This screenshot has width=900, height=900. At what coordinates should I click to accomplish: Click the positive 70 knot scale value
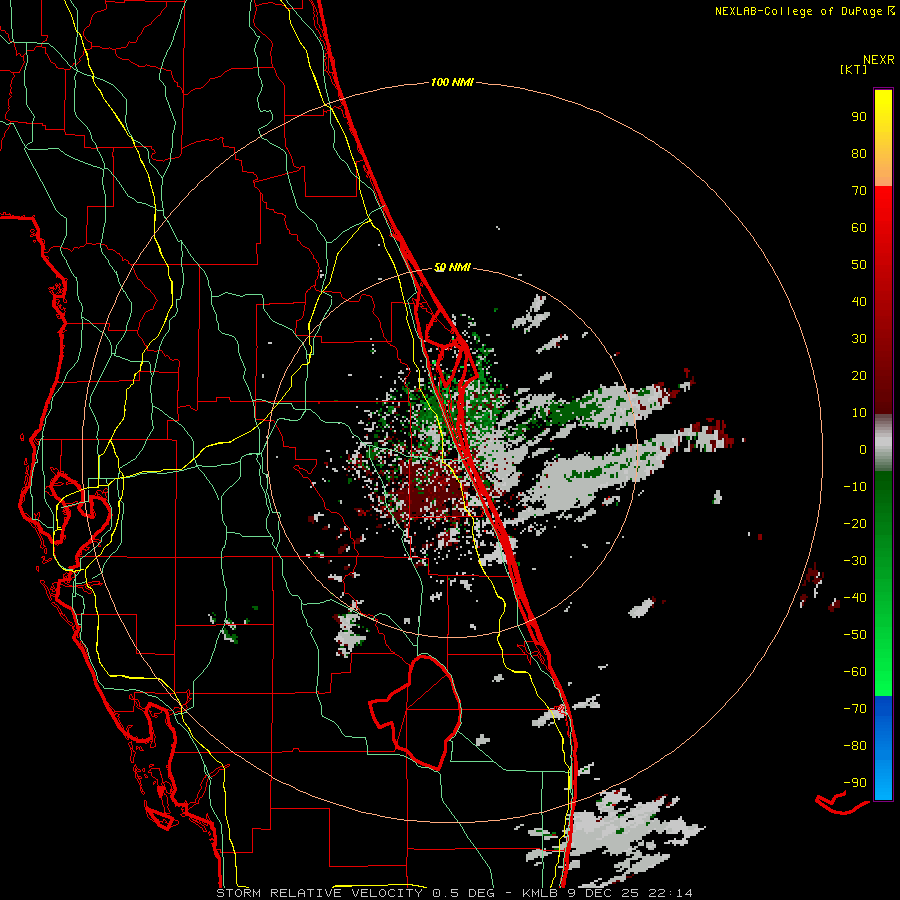[859, 191]
